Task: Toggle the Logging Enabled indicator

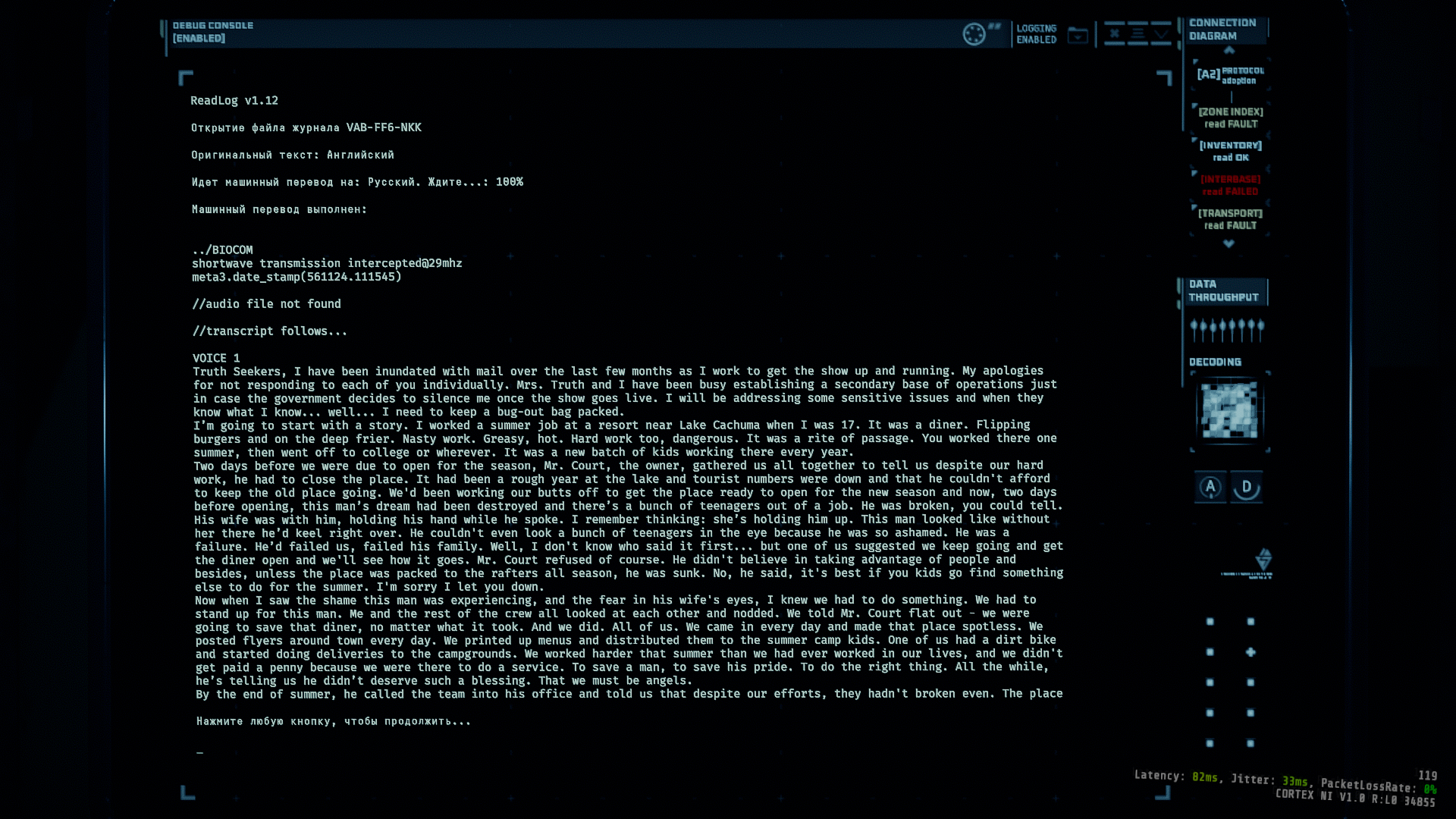Action: [1036, 34]
